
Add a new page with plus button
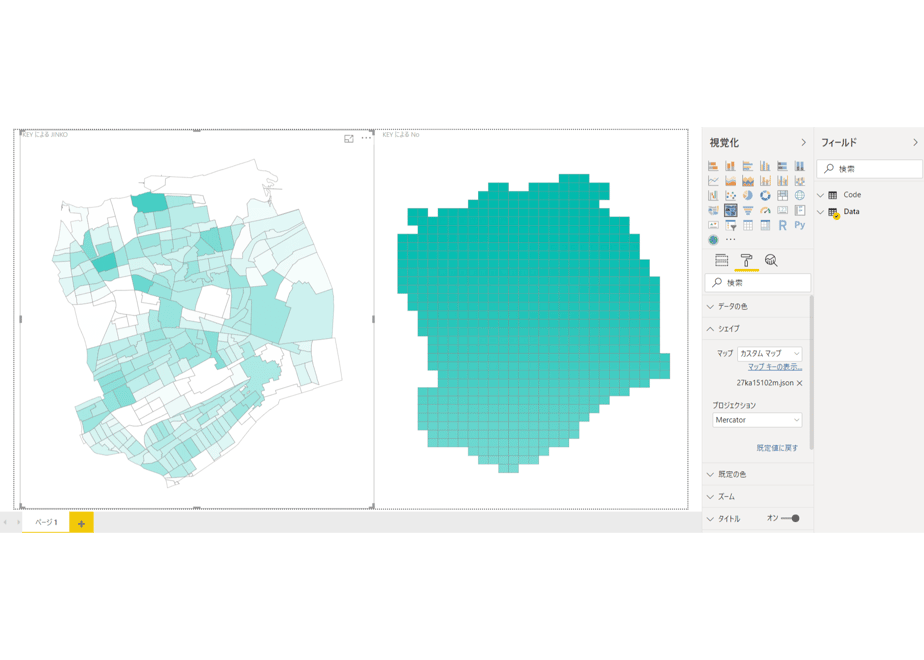81,523
